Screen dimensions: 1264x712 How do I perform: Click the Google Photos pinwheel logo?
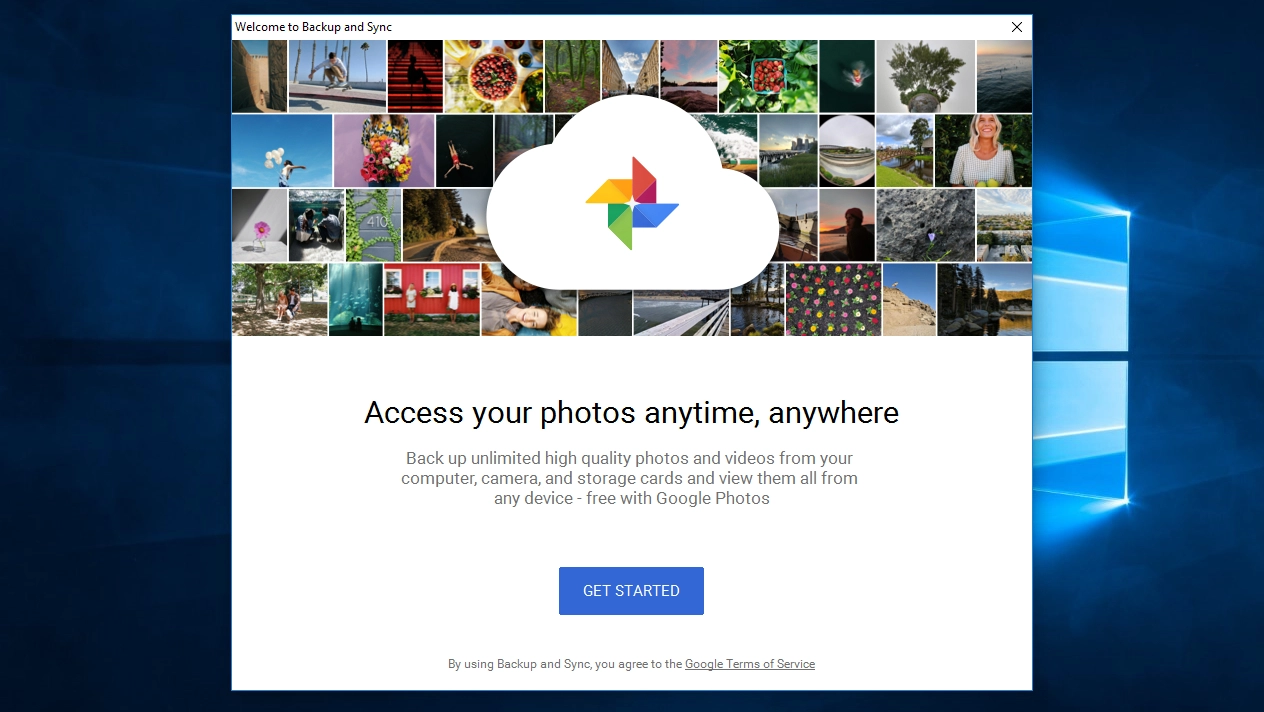pyautogui.click(x=632, y=203)
